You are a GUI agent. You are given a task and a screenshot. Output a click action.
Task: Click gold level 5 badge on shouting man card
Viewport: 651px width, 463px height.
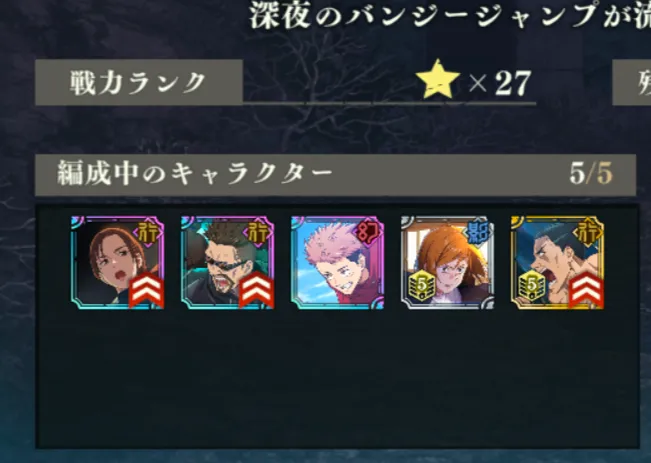click(531, 286)
